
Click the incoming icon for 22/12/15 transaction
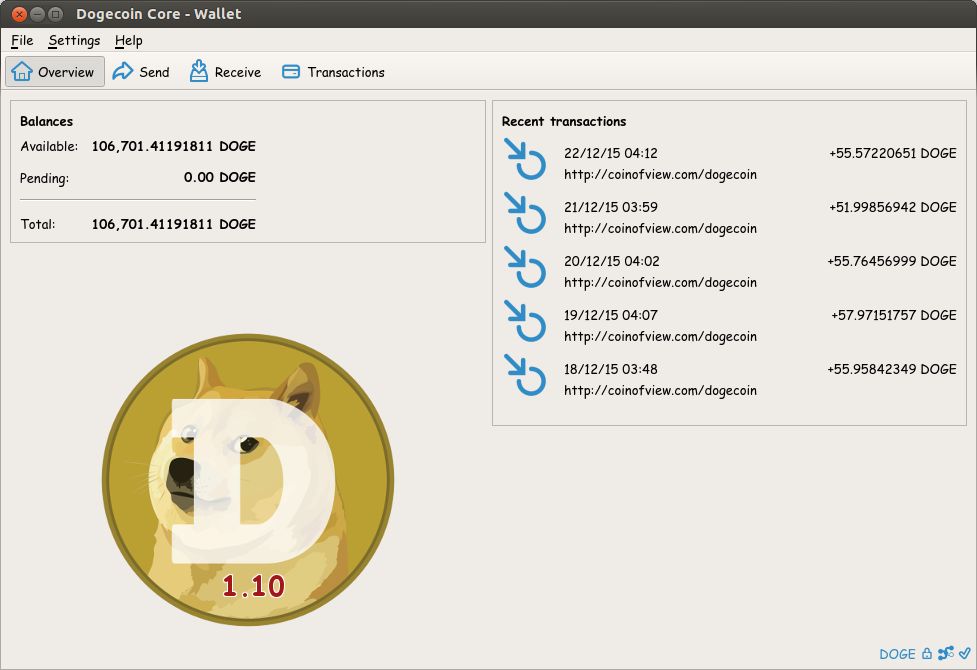525,159
